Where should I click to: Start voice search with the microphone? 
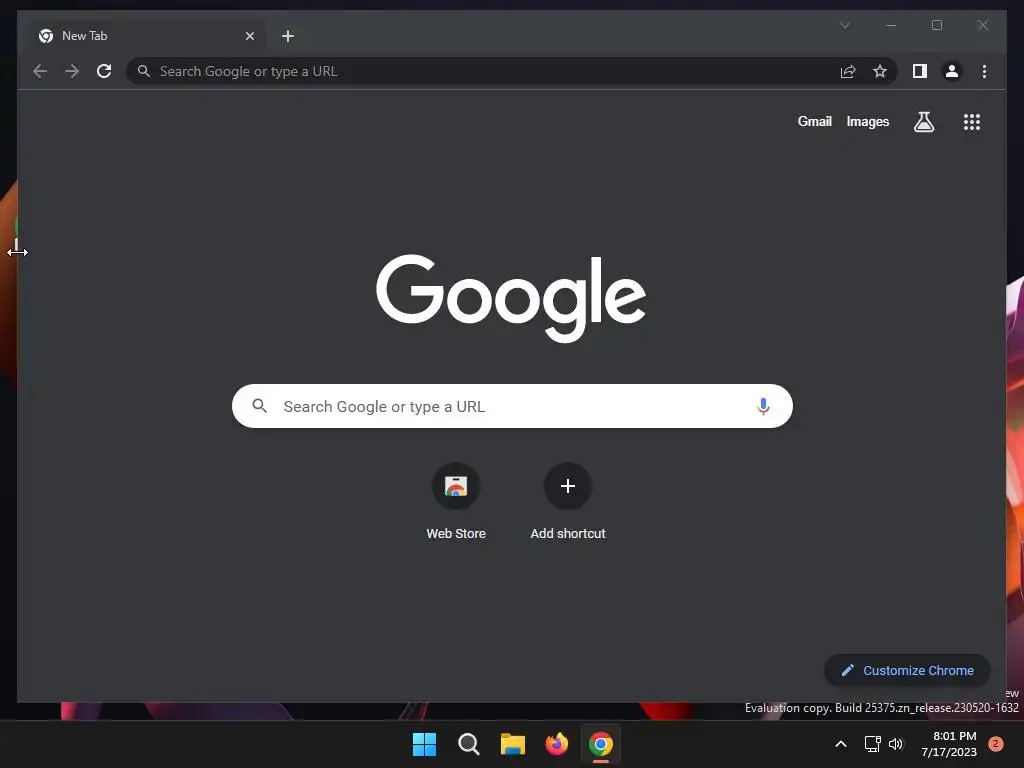pos(763,406)
